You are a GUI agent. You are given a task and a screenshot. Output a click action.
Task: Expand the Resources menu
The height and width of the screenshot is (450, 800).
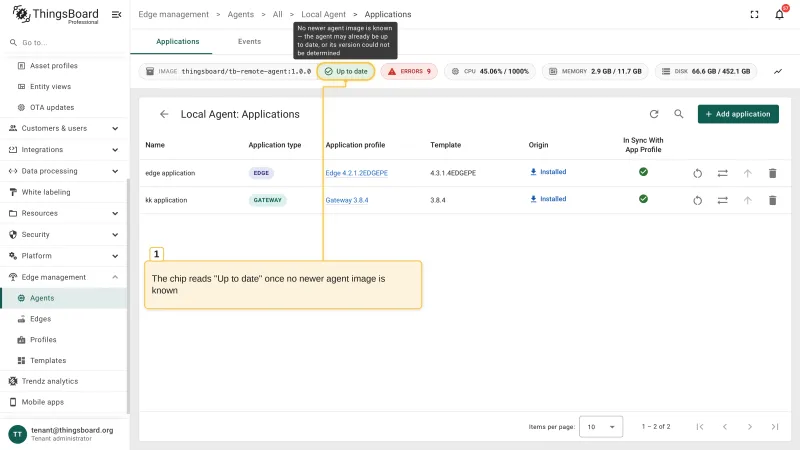pyautogui.click(x=63, y=213)
